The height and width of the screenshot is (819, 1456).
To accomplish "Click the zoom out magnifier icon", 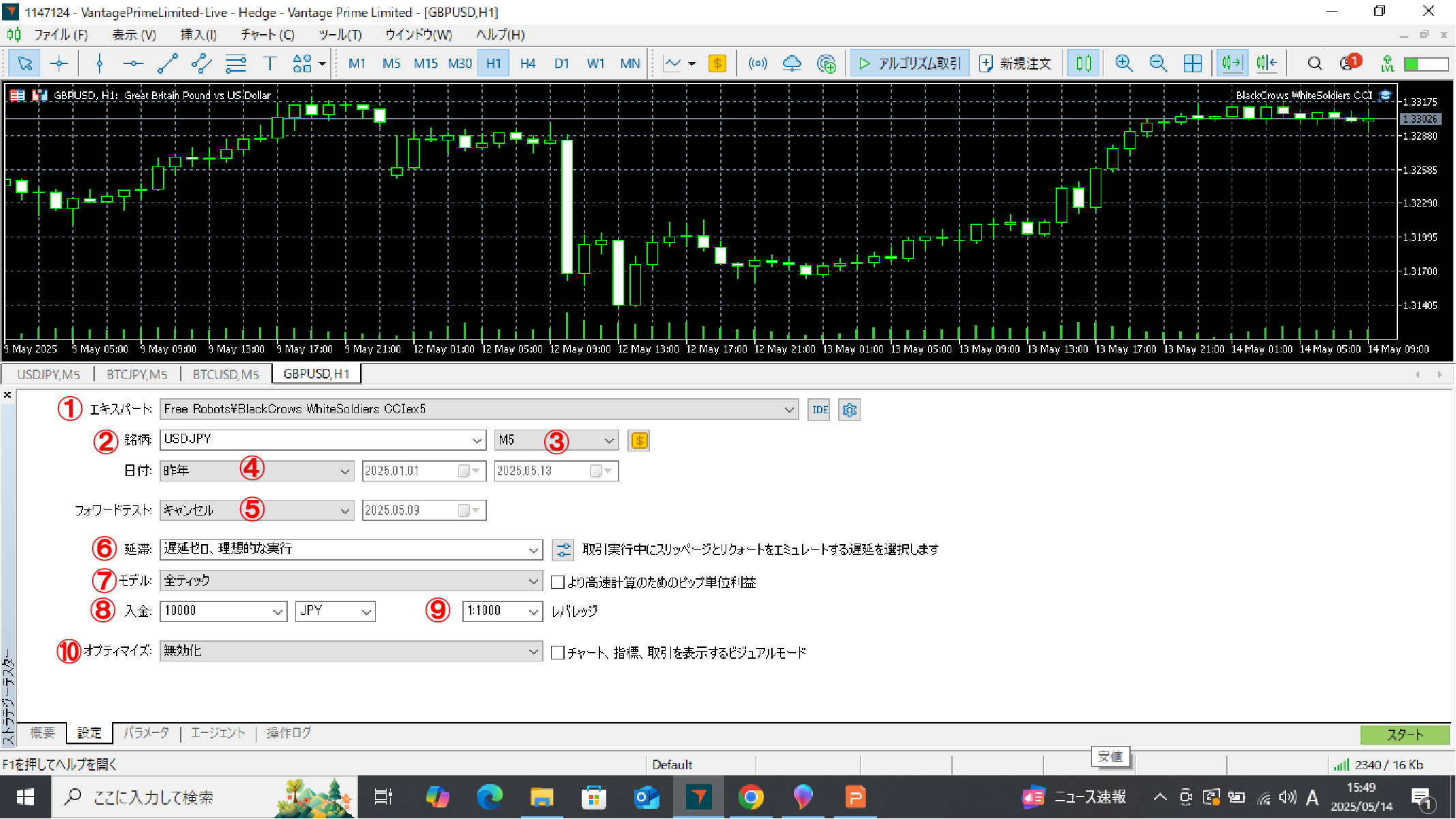I will point(1157,63).
